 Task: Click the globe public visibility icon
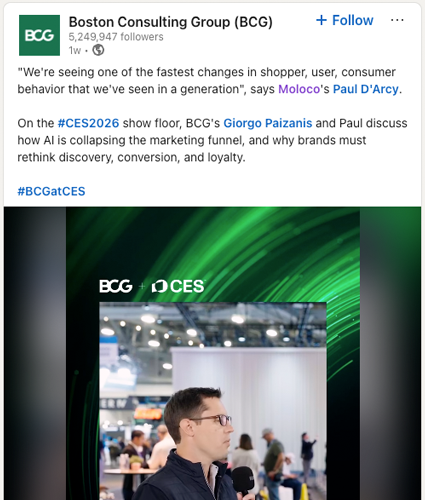pos(98,50)
